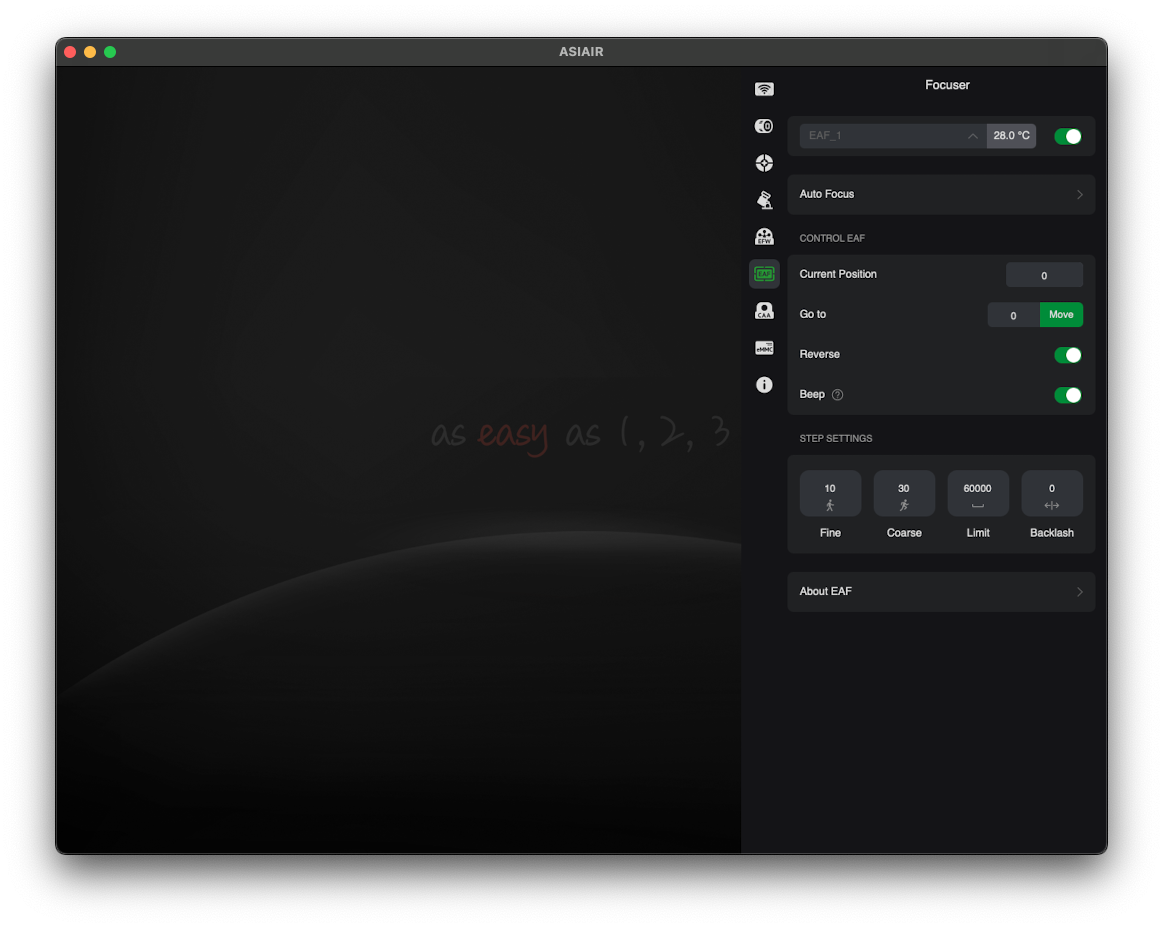Open the CAA rotator settings icon
Image resolution: width=1163 pixels, height=928 pixels.
point(764,311)
